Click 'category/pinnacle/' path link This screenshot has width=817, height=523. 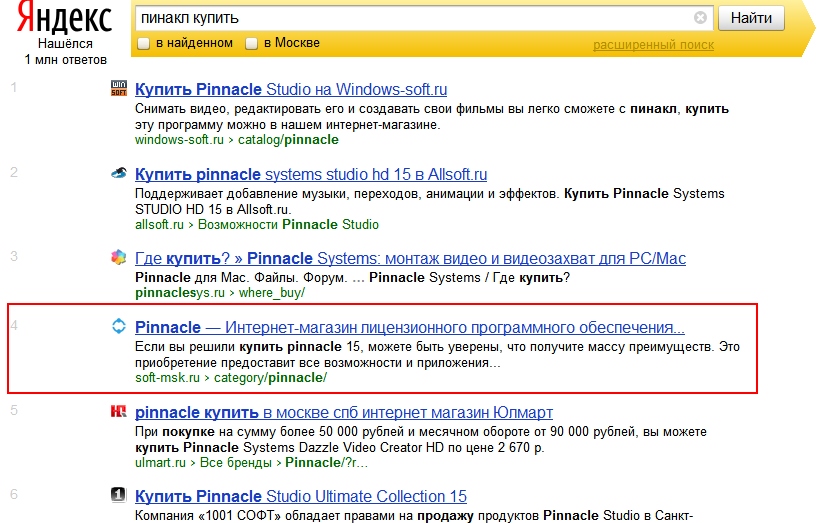tap(270, 378)
